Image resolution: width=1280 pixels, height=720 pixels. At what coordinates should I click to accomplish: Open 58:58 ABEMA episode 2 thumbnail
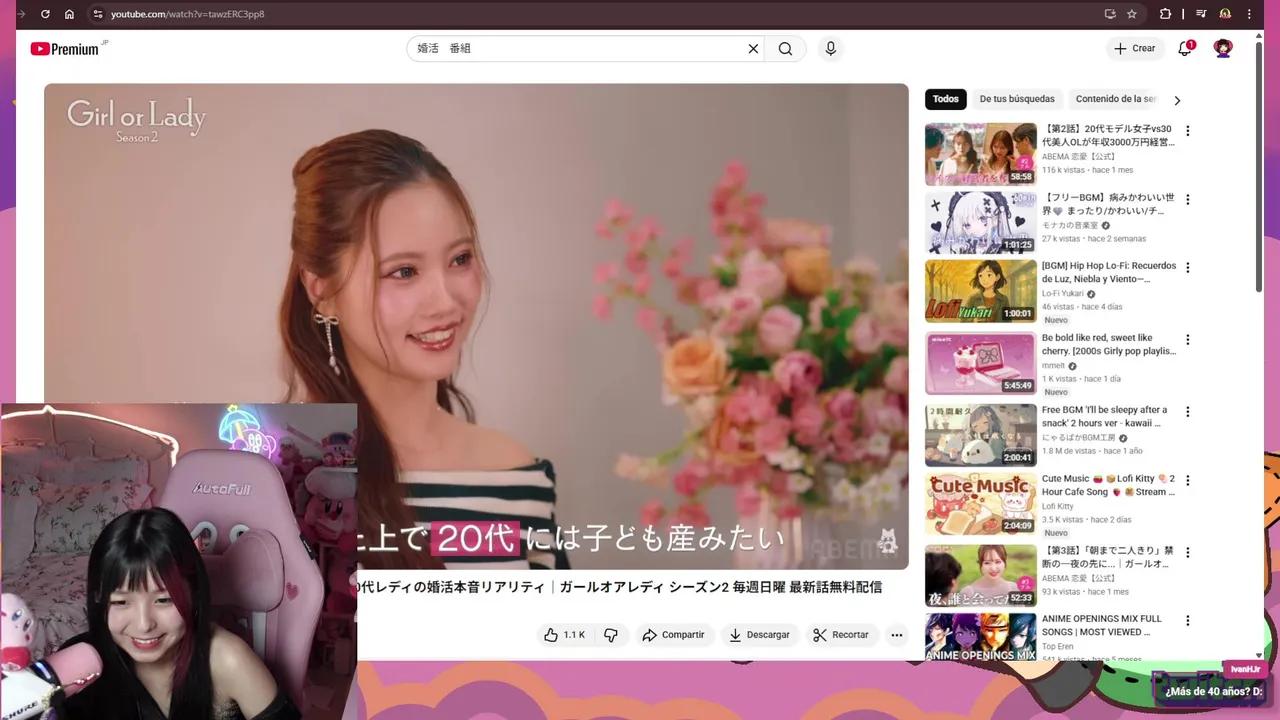(x=981, y=154)
